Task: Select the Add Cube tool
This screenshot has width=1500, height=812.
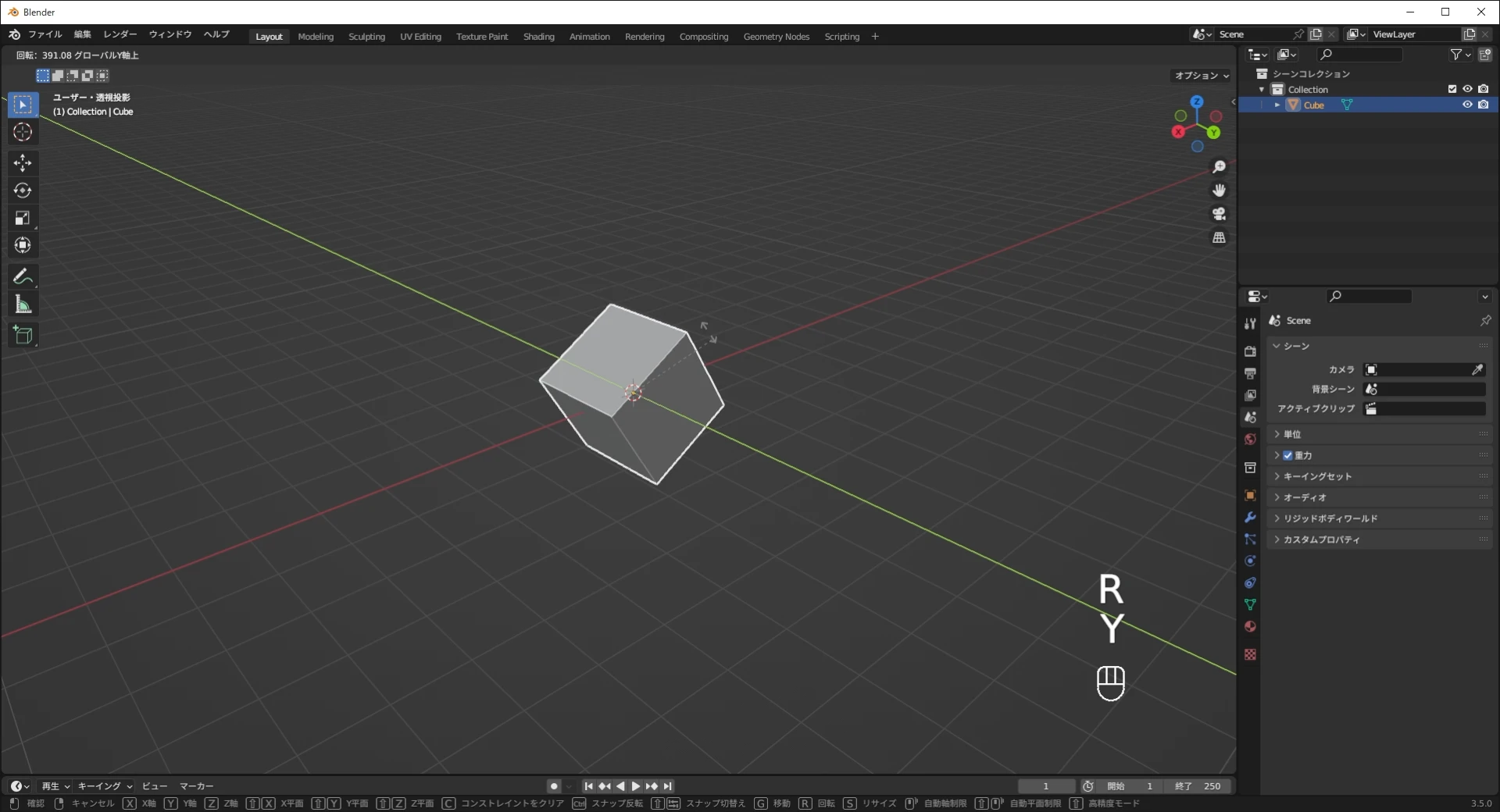Action: [x=23, y=335]
